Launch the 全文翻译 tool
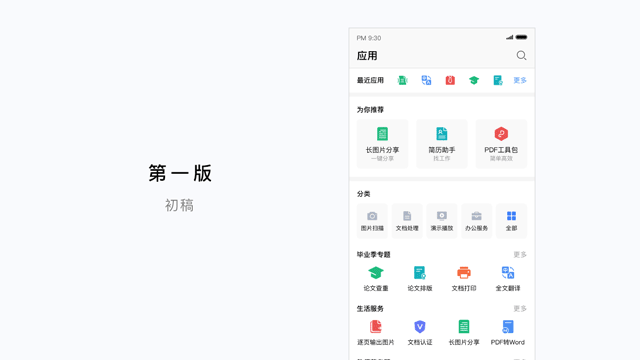This screenshot has height=360, width=640. (508, 279)
